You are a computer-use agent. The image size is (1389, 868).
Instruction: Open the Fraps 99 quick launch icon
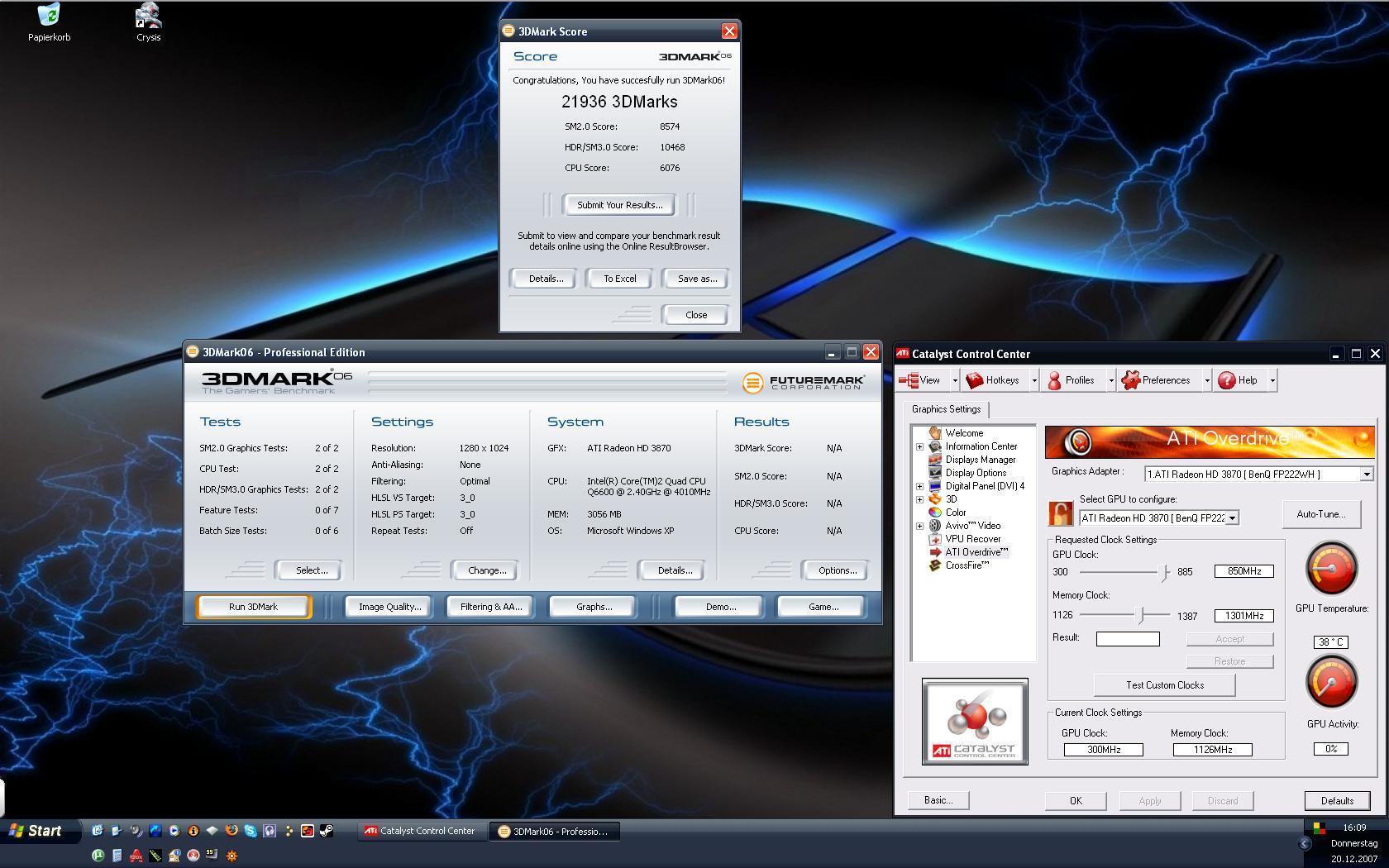click(x=212, y=855)
